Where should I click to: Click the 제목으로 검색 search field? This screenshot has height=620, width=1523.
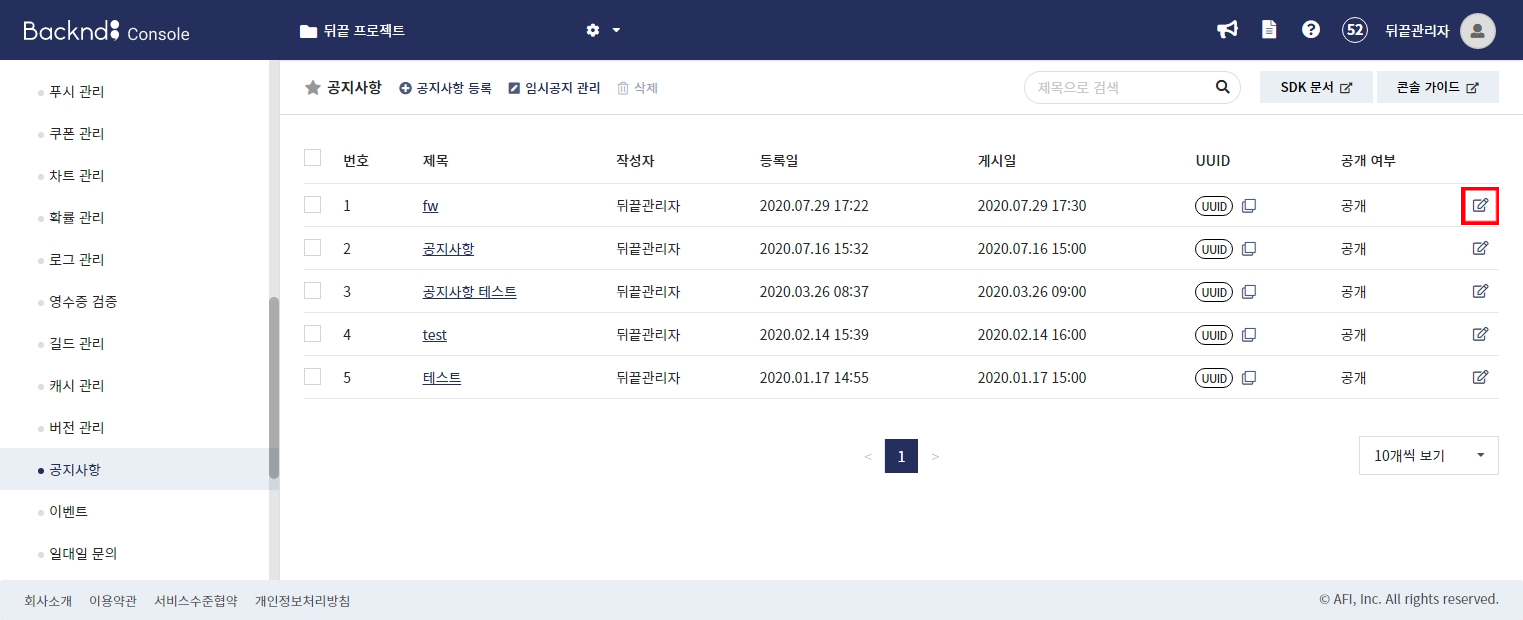coord(1120,87)
